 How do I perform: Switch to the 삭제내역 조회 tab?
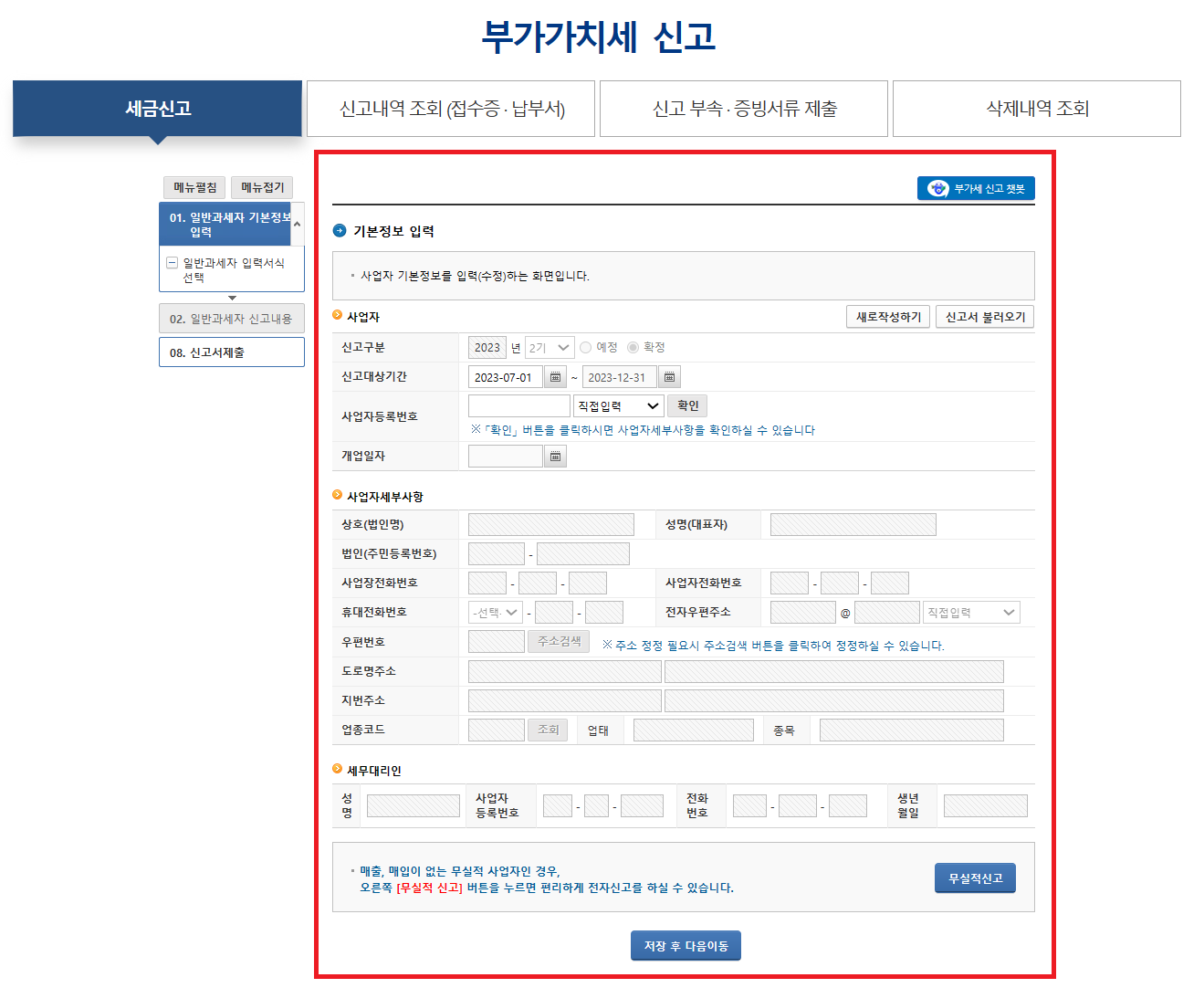click(1035, 108)
